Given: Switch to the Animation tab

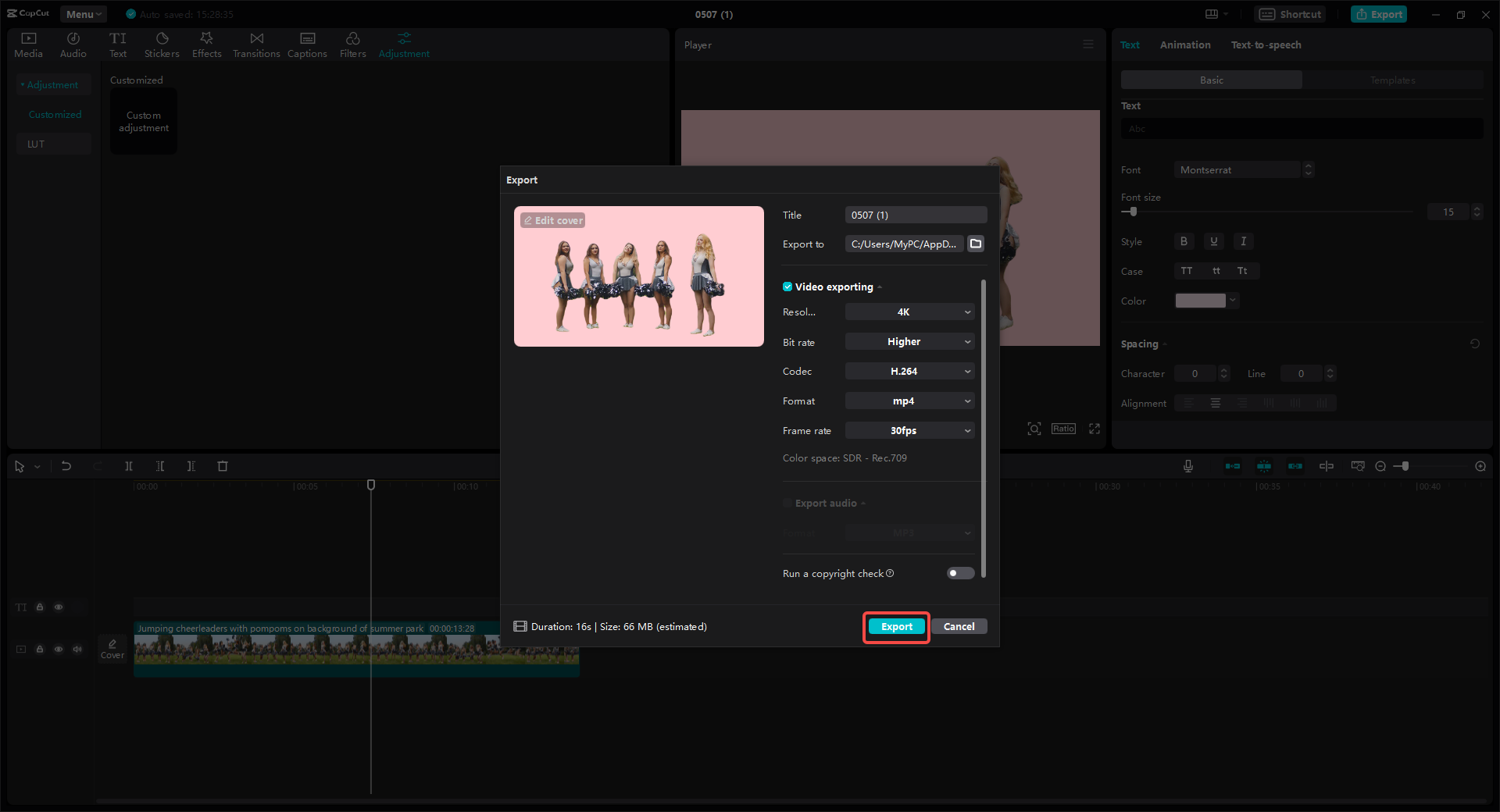Looking at the screenshot, I should [x=1184, y=45].
